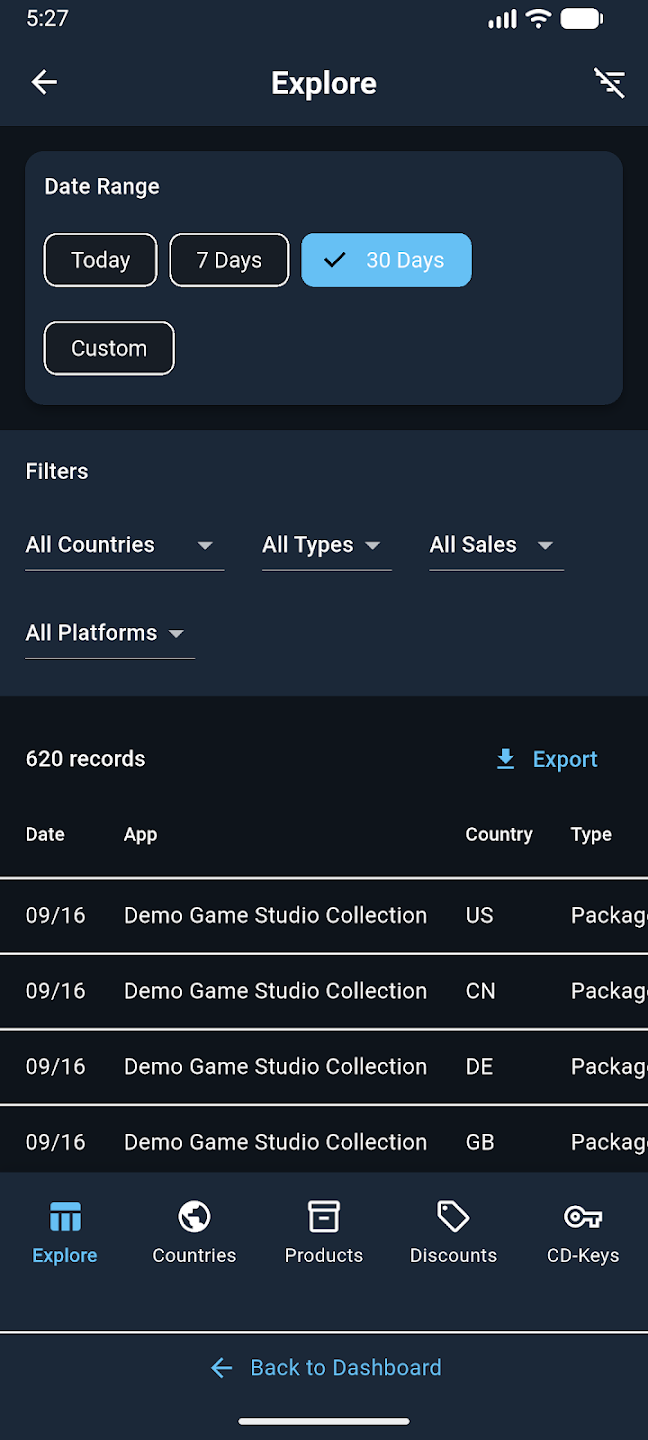Toggle the 30 Days date range chip

coord(386,260)
